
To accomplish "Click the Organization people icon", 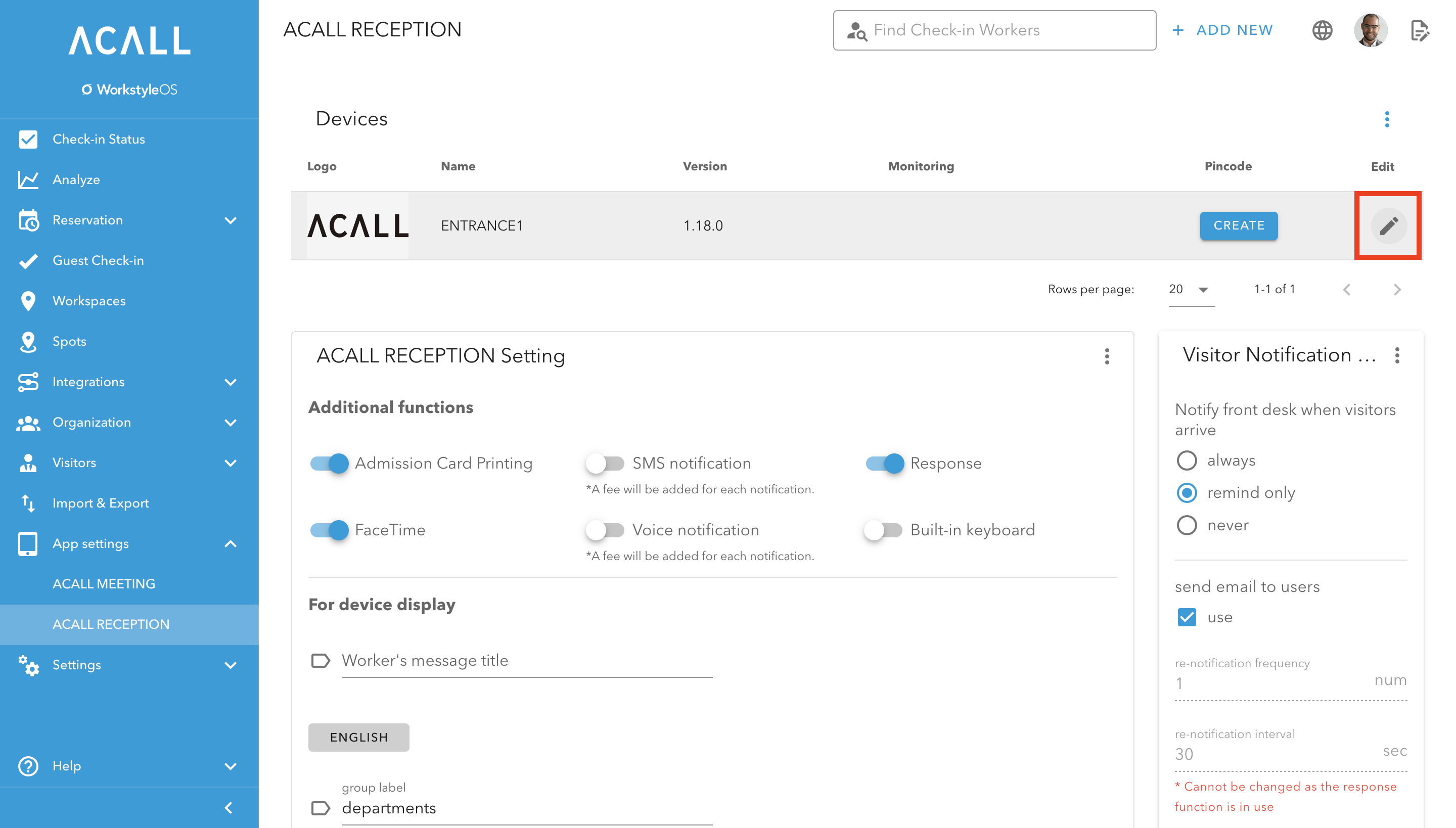I will pos(28,423).
